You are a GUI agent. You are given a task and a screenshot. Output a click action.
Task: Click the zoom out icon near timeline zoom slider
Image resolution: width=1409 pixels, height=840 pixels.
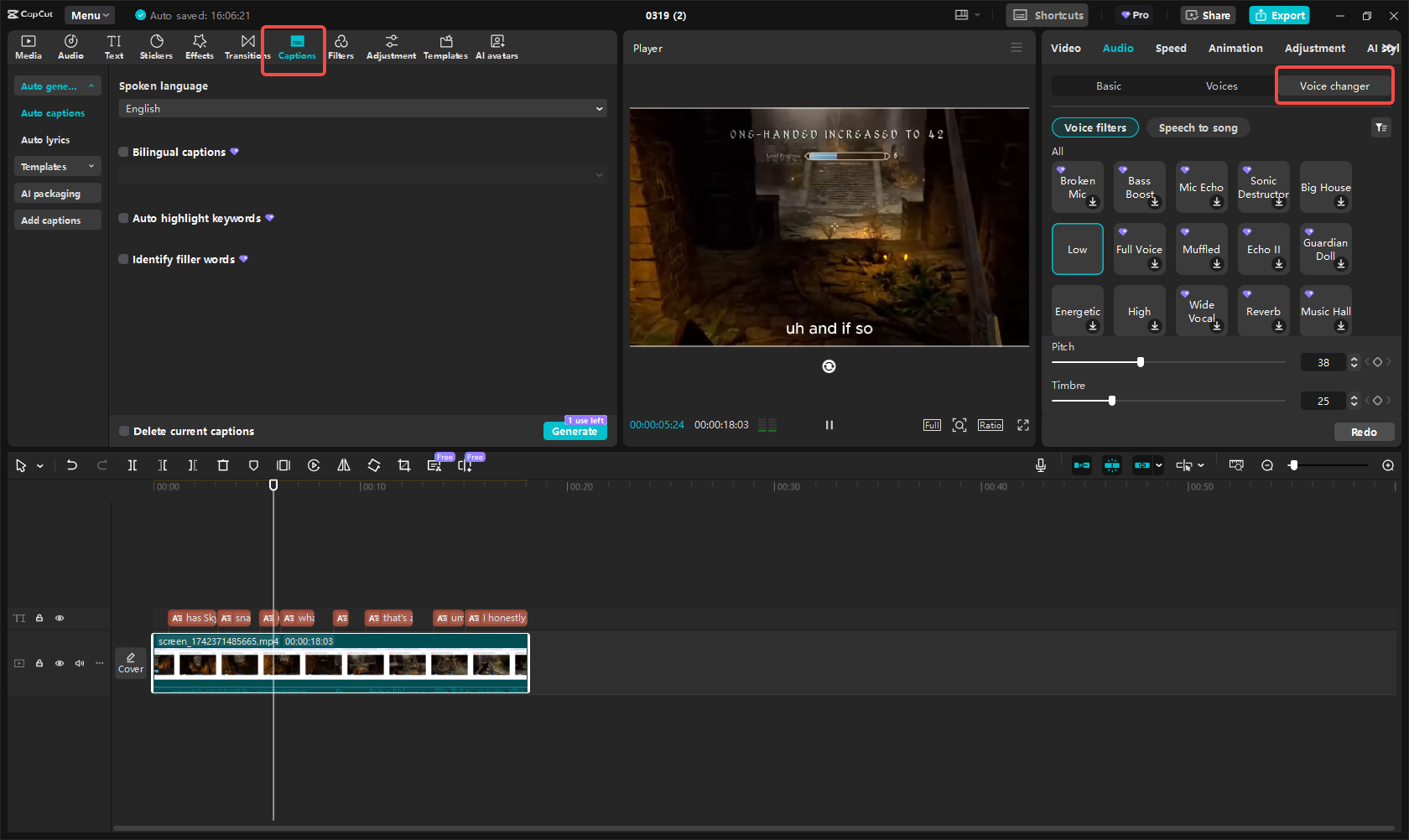tap(1267, 465)
